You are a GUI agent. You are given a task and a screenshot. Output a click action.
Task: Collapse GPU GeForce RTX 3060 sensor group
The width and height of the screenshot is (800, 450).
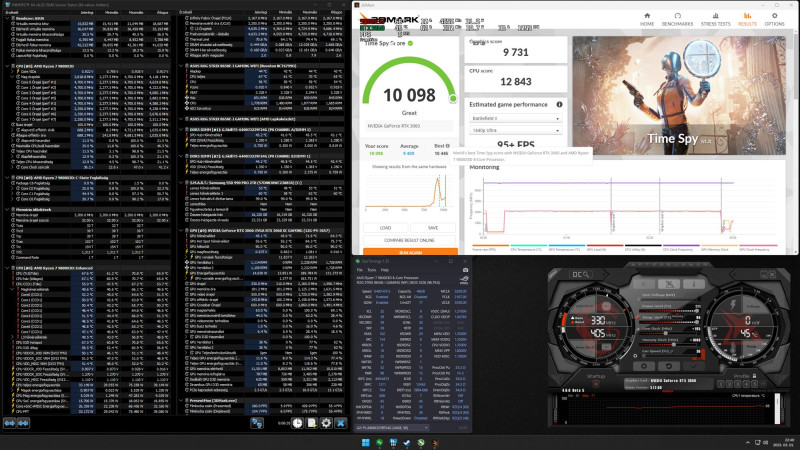[182, 230]
